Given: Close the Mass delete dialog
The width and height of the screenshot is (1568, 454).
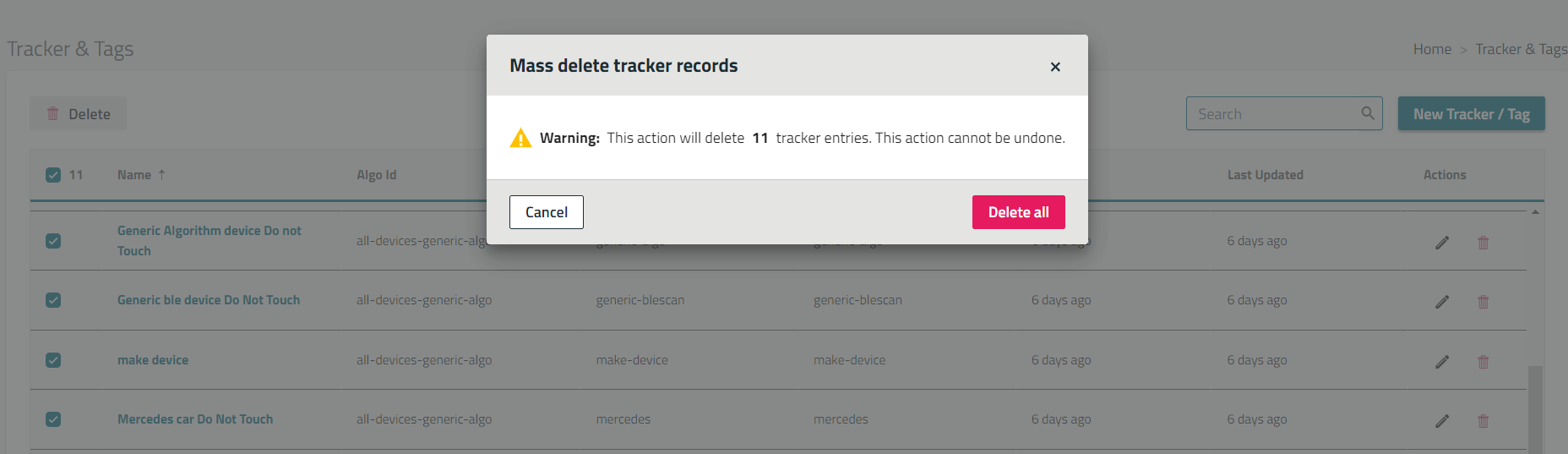Looking at the screenshot, I should click(x=1055, y=67).
